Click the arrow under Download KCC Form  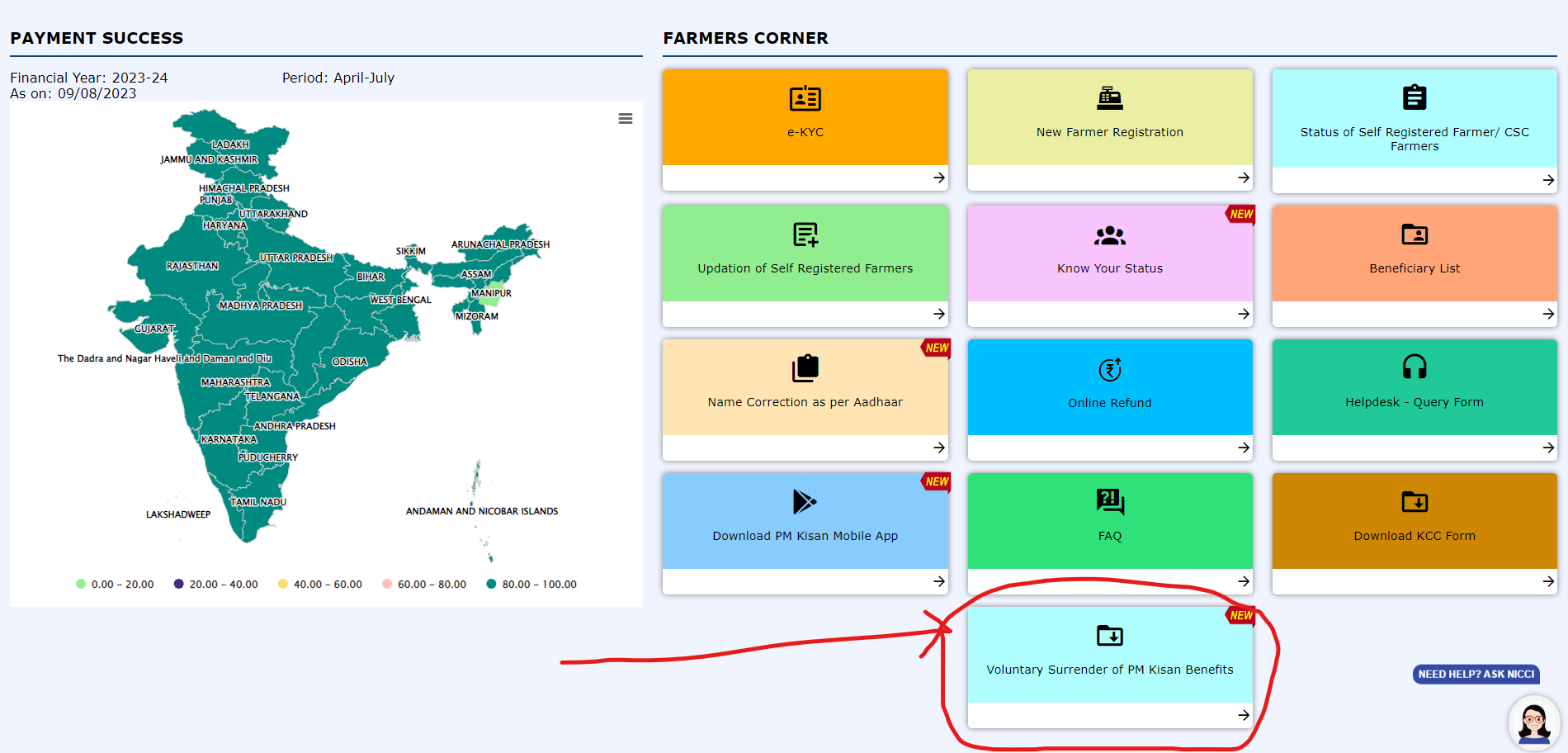click(1547, 581)
